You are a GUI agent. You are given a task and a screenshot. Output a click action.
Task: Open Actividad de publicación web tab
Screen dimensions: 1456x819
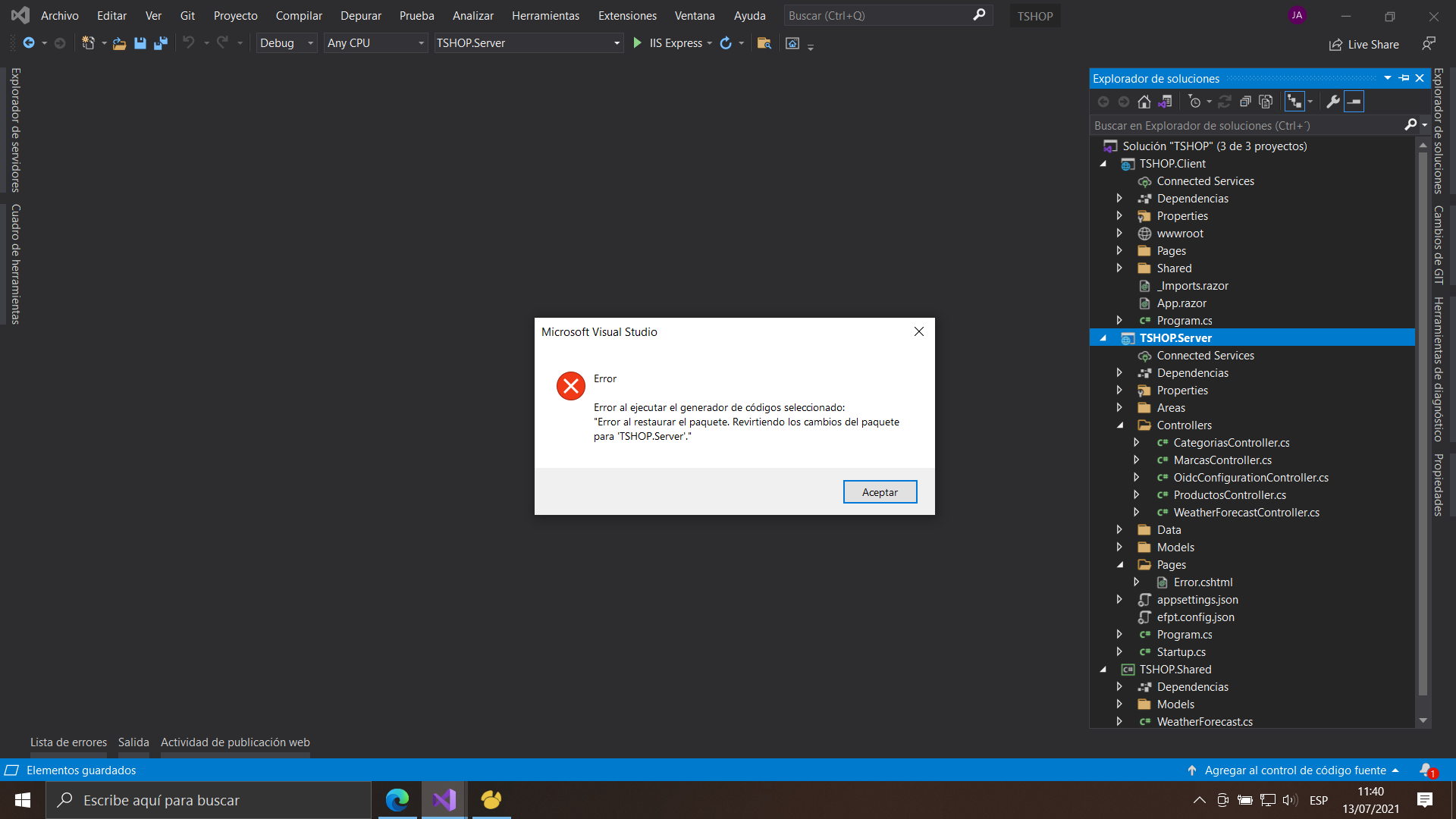click(235, 742)
